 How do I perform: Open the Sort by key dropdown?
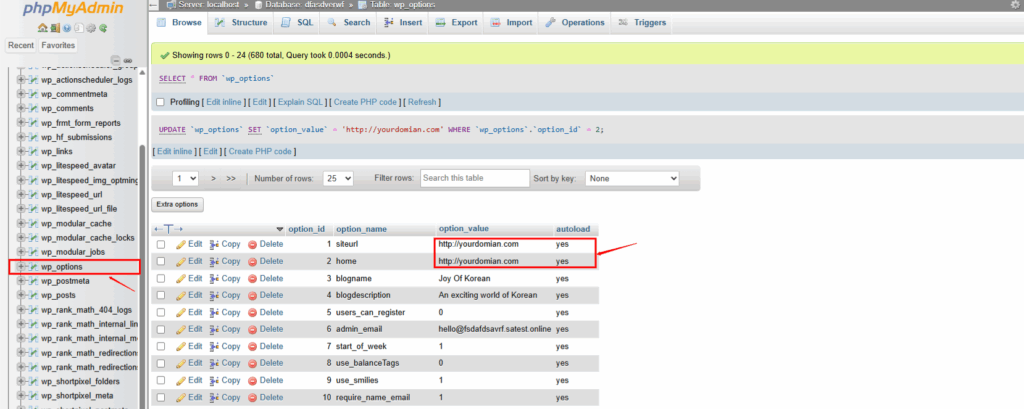(632, 178)
